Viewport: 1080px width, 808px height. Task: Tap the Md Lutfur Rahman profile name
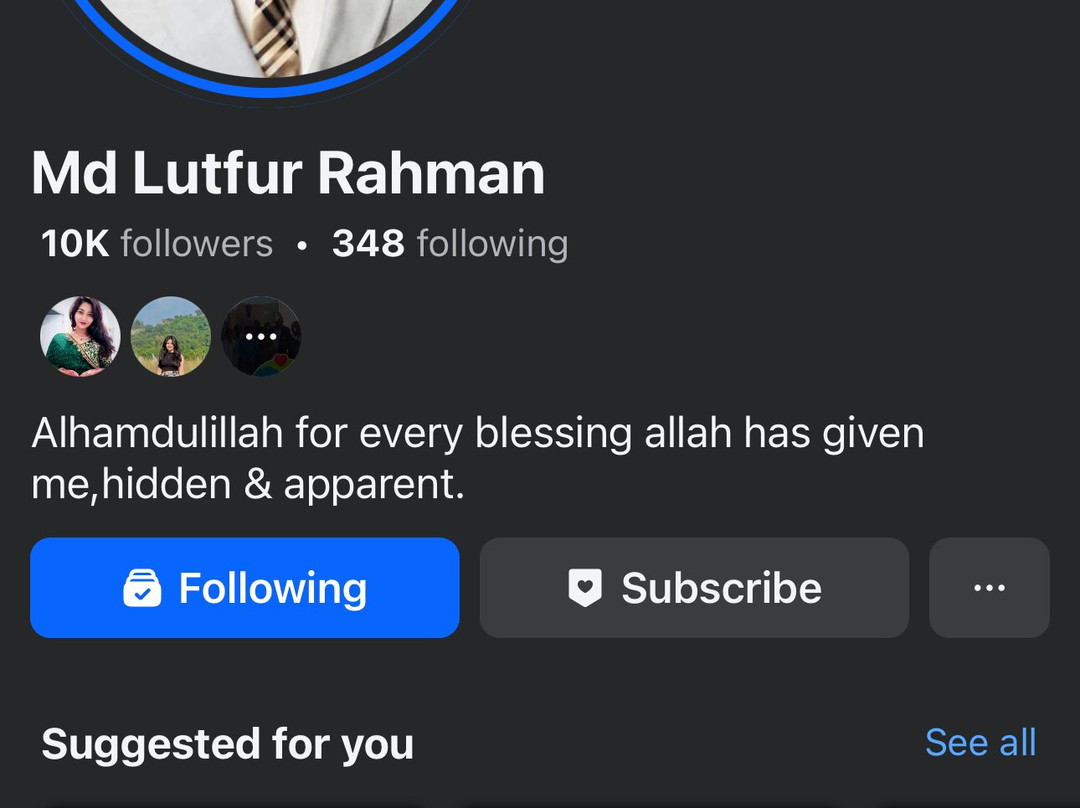288,173
